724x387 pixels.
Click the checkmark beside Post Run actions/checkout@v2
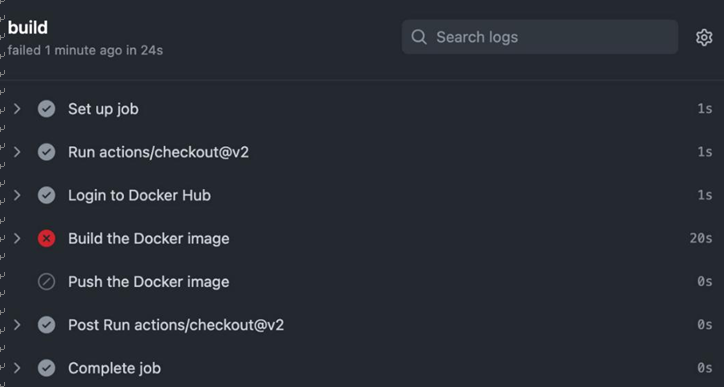click(46, 325)
